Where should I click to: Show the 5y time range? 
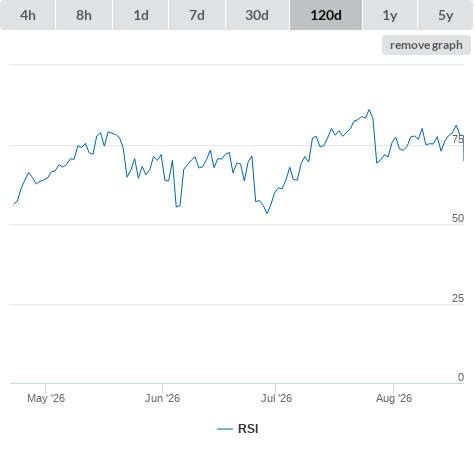[445, 15]
